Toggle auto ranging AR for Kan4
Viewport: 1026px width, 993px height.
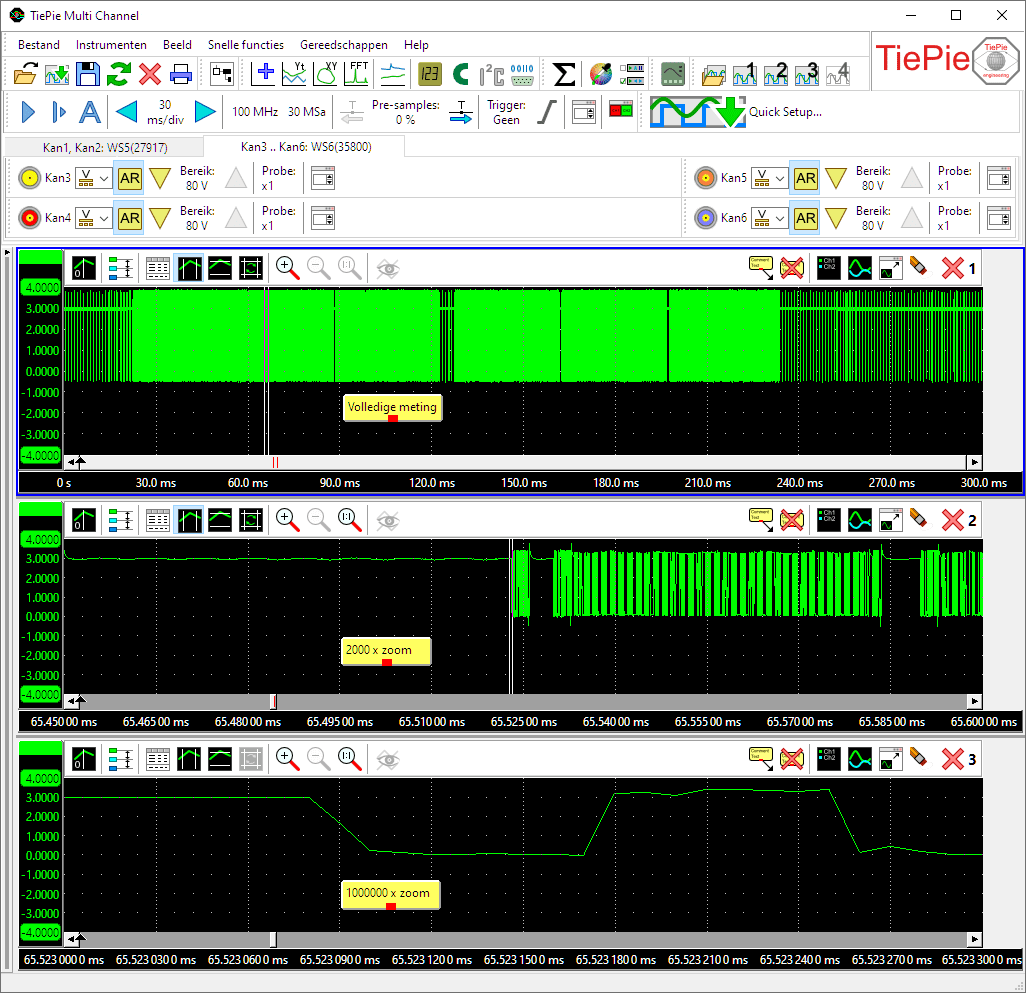click(129, 218)
